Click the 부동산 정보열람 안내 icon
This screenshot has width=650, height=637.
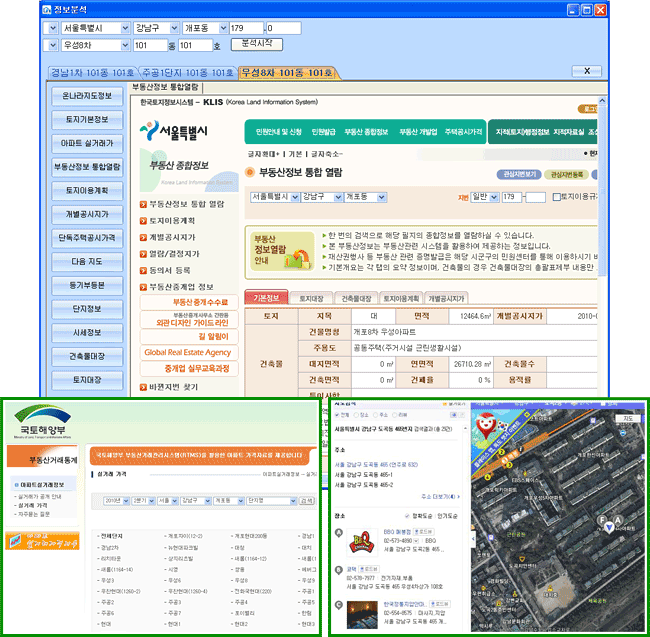tap(282, 251)
